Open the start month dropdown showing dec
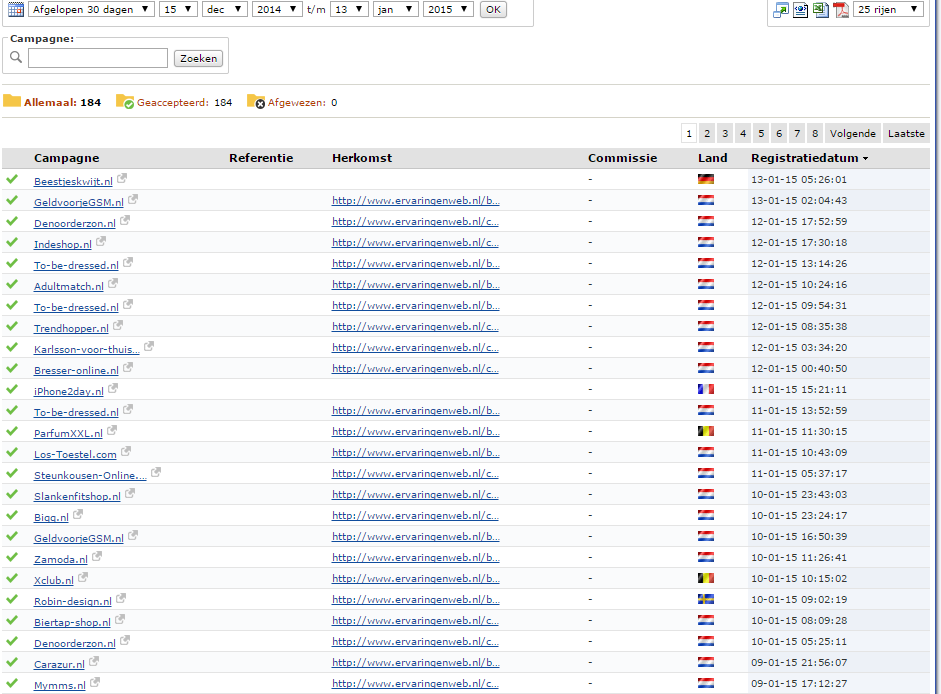Screen dimensions: 941x694 click(224, 9)
